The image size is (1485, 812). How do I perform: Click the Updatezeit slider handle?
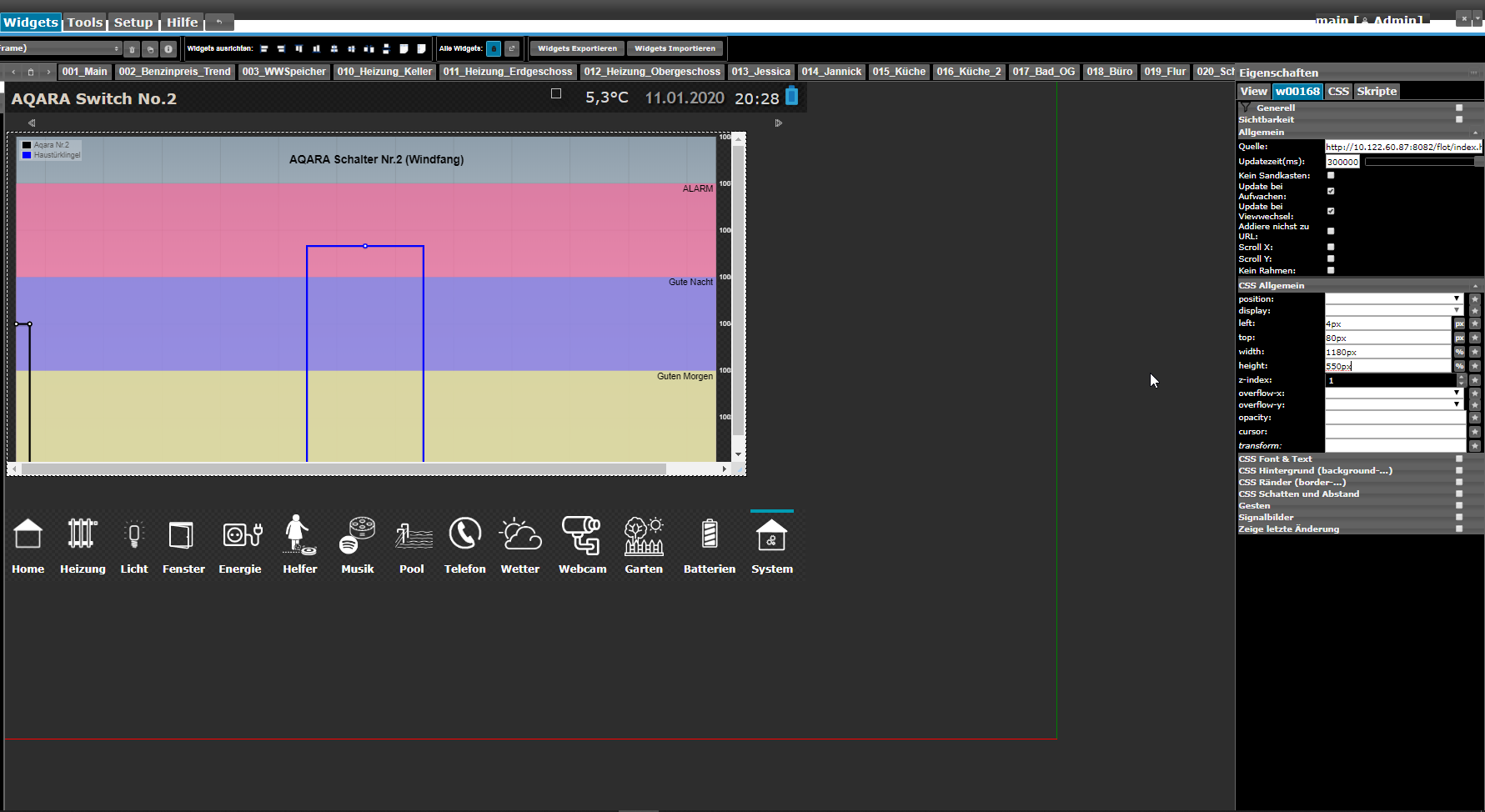[1478, 161]
